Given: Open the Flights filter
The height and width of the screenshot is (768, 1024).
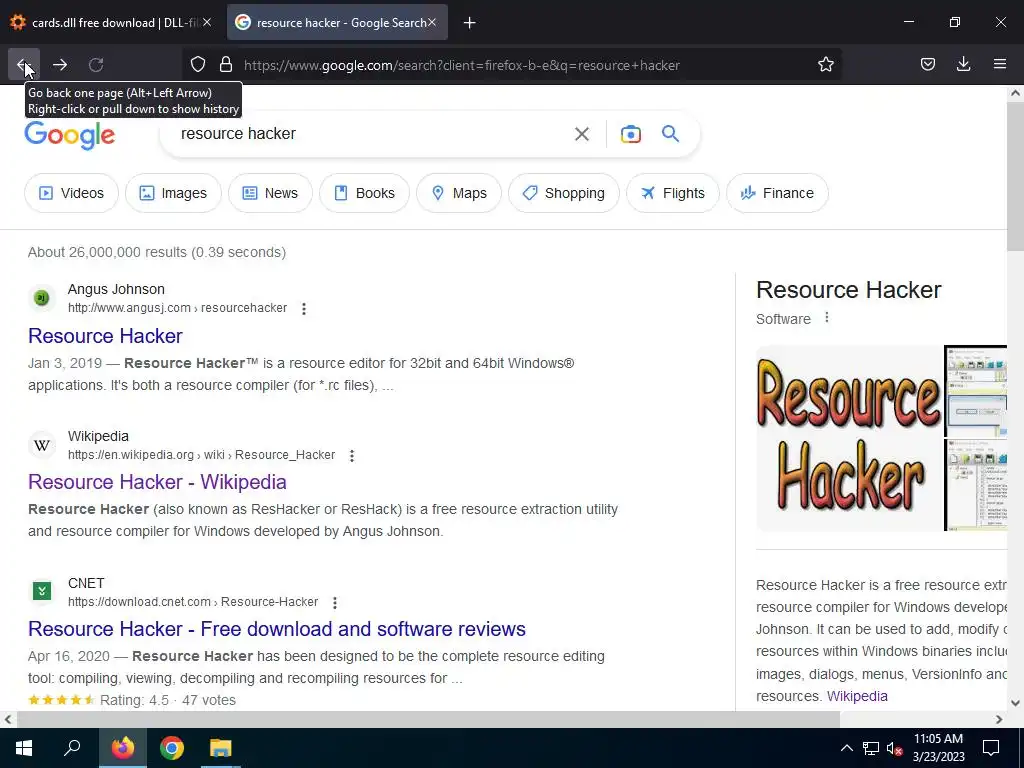Looking at the screenshot, I should pos(673,193).
